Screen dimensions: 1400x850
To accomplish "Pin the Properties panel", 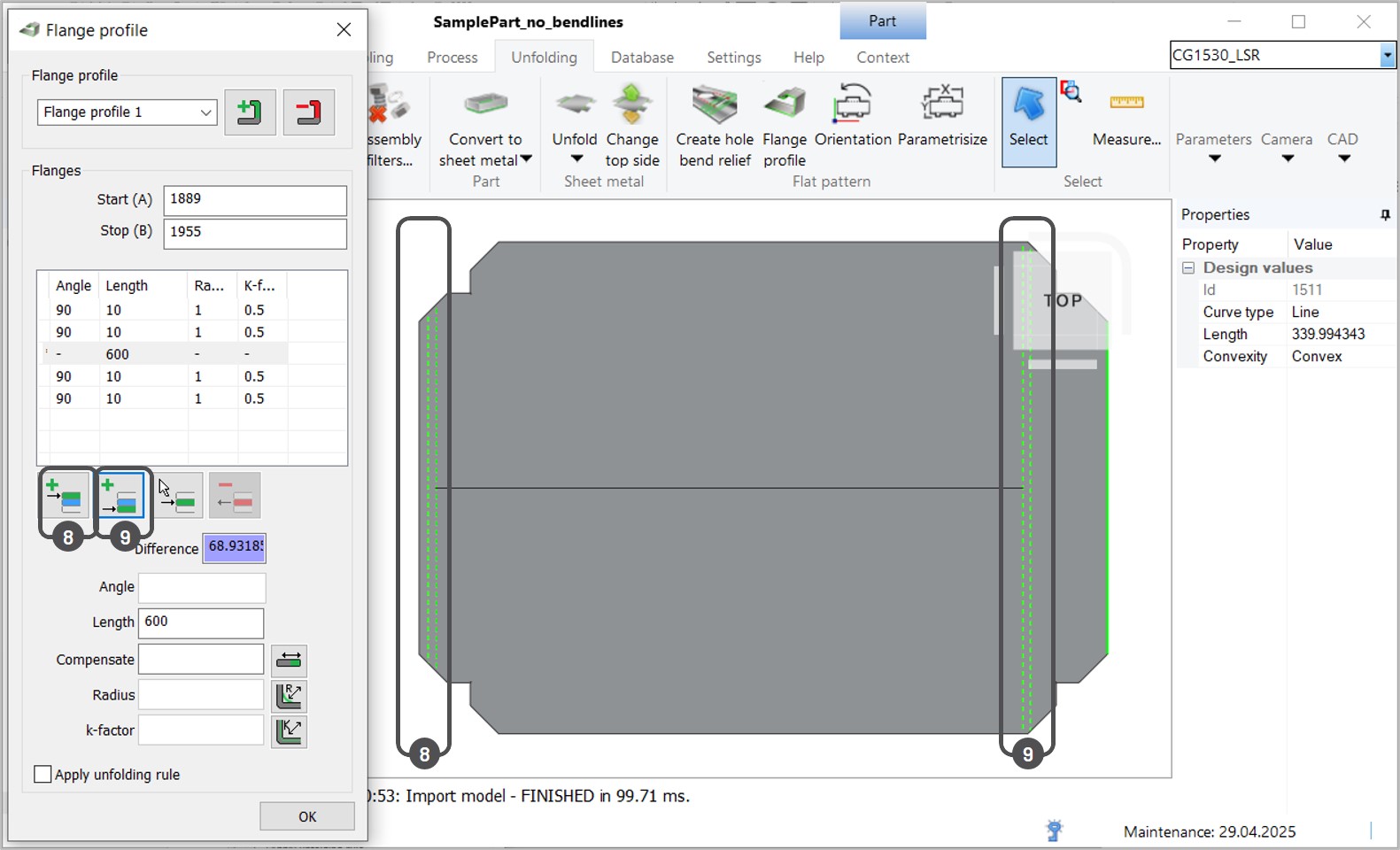I will (x=1385, y=215).
